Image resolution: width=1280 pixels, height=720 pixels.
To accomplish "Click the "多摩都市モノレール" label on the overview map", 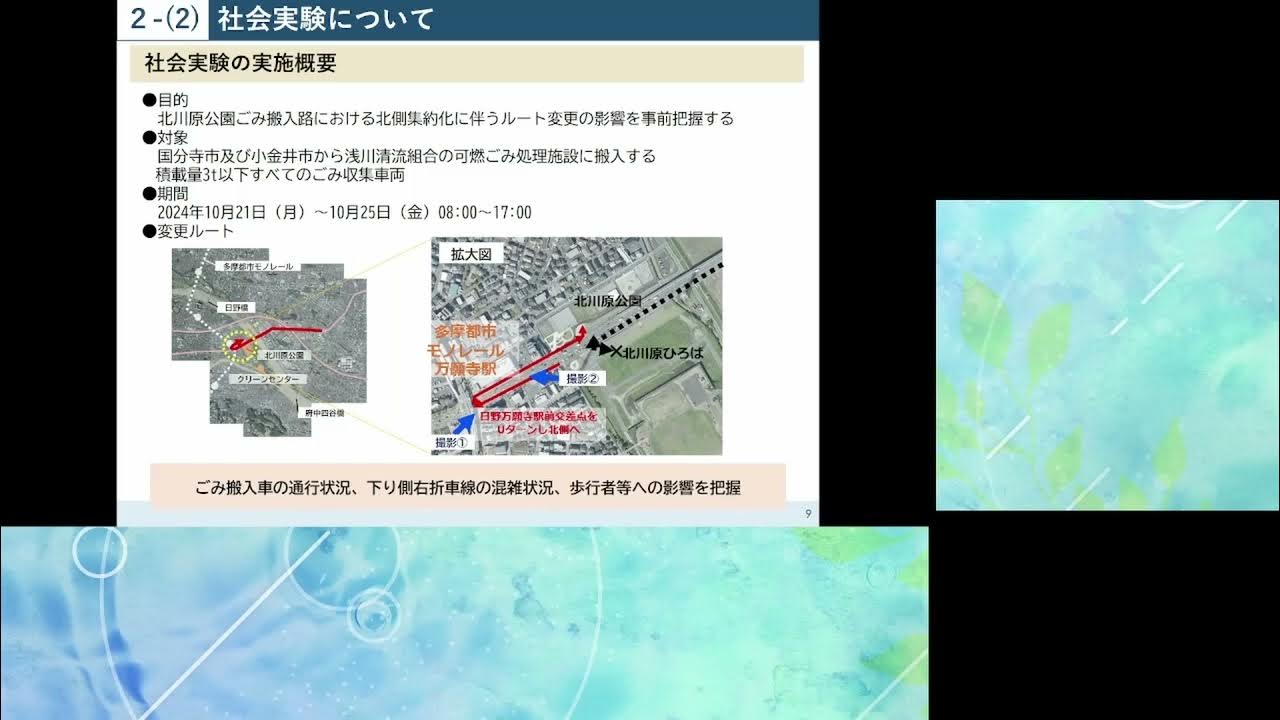I will coord(258,268).
